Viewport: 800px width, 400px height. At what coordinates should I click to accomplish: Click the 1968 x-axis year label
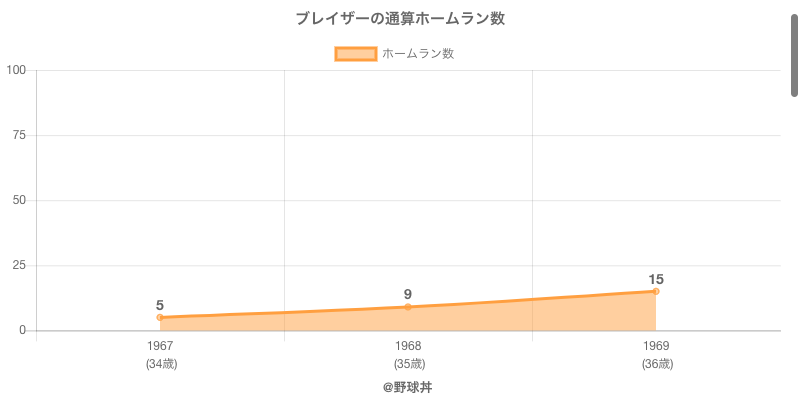click(408, 346)
